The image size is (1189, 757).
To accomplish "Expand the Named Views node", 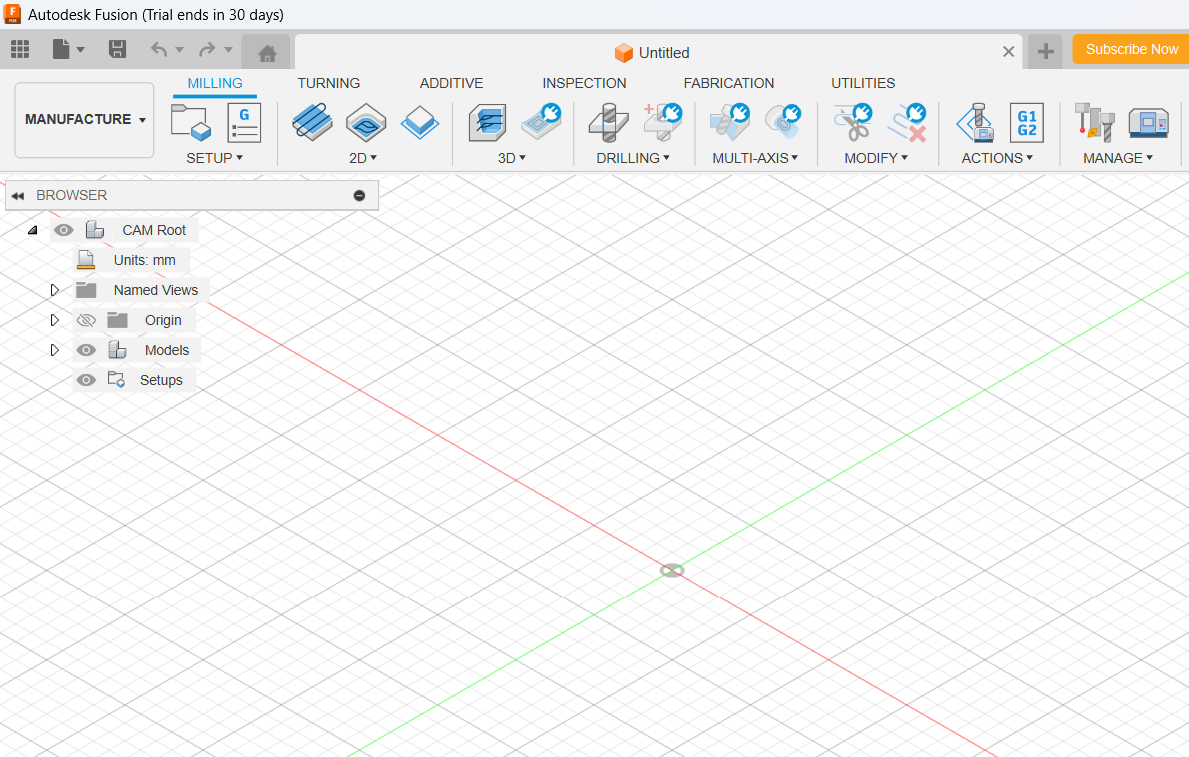I will click(55, 290).
